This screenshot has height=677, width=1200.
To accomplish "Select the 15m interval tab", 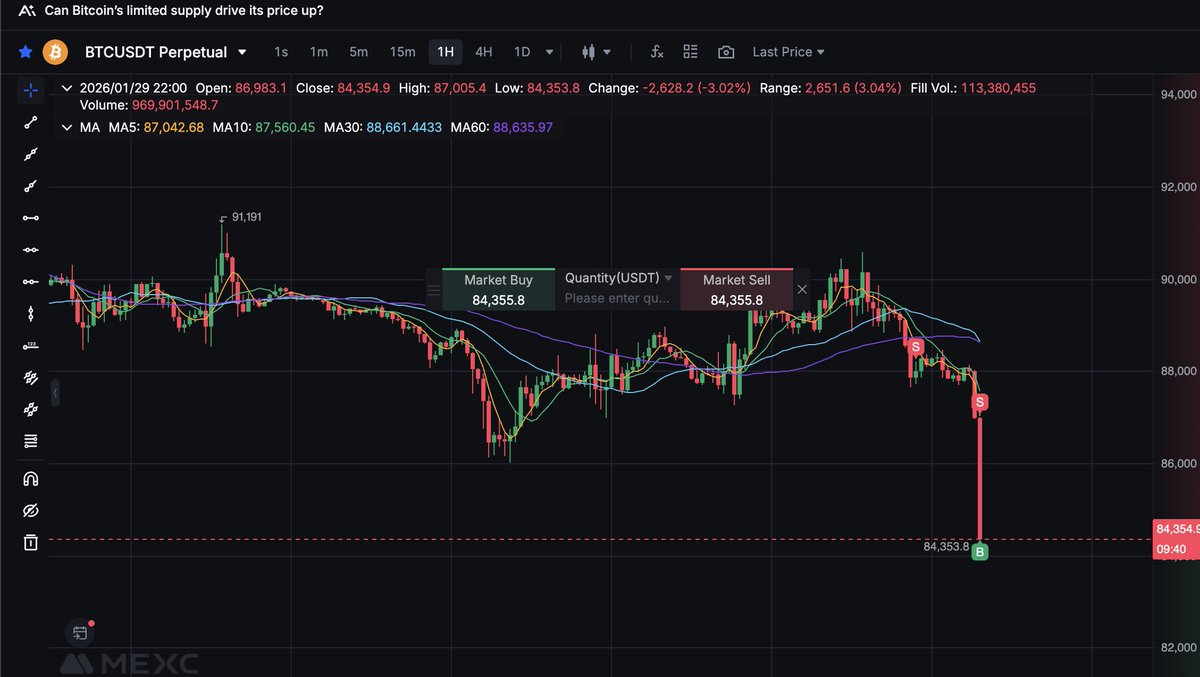I will 402,51.
